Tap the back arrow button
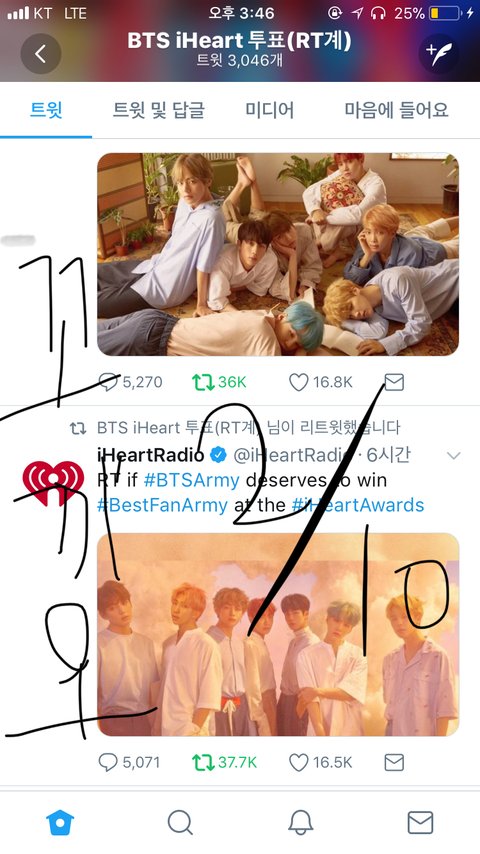The image size is (480, 854). click(x=41, y=53)
